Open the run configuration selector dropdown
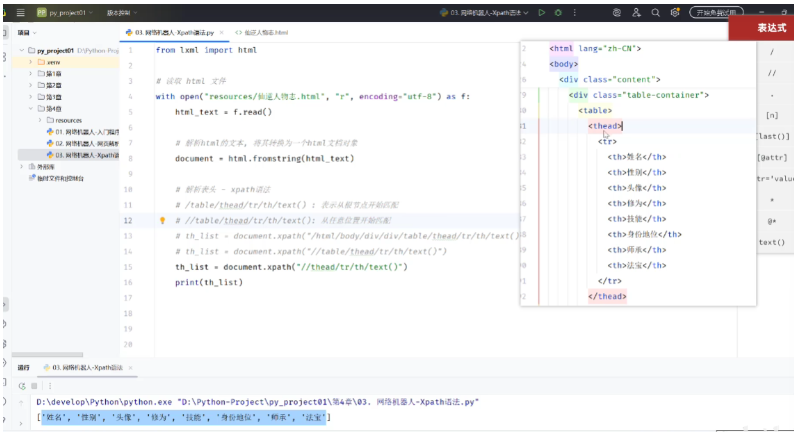 pyautogui.click(x=485, y=13)
